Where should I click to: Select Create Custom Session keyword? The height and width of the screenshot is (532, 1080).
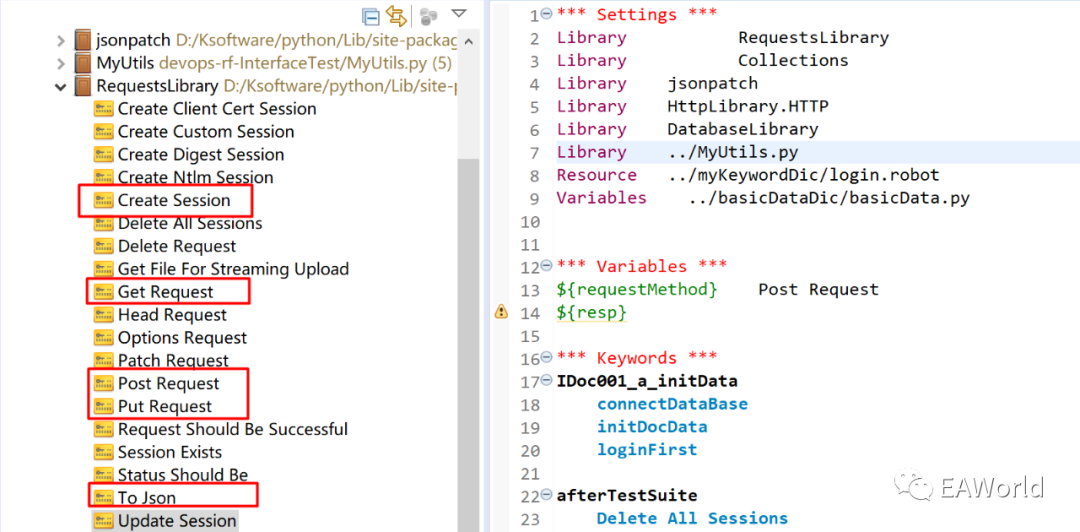pyautogui.click(x=206, y=132)
